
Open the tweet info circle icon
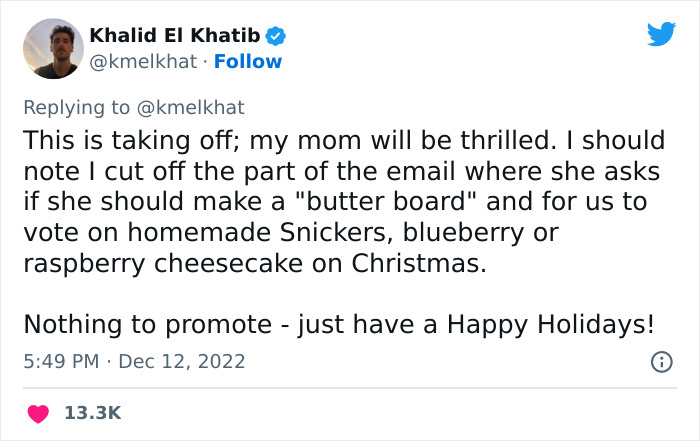[x=661, y=362]
